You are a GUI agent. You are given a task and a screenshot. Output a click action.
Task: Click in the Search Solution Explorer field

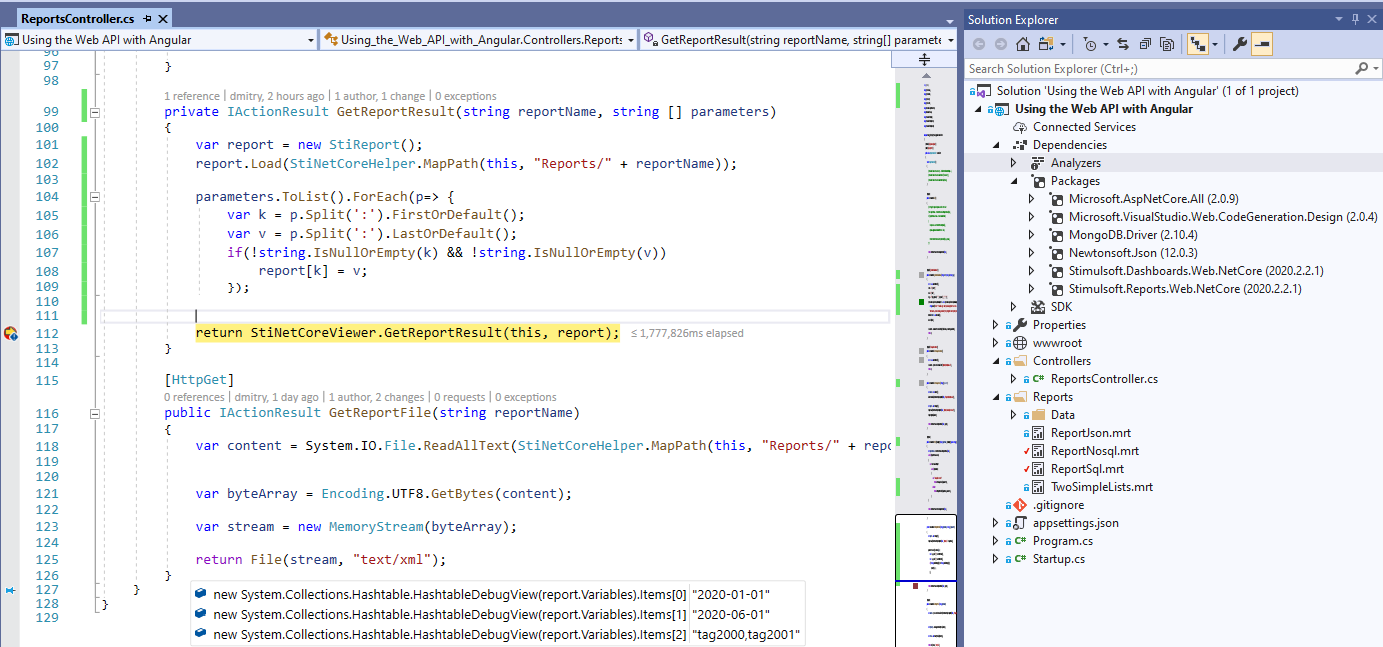point(1158,68)
